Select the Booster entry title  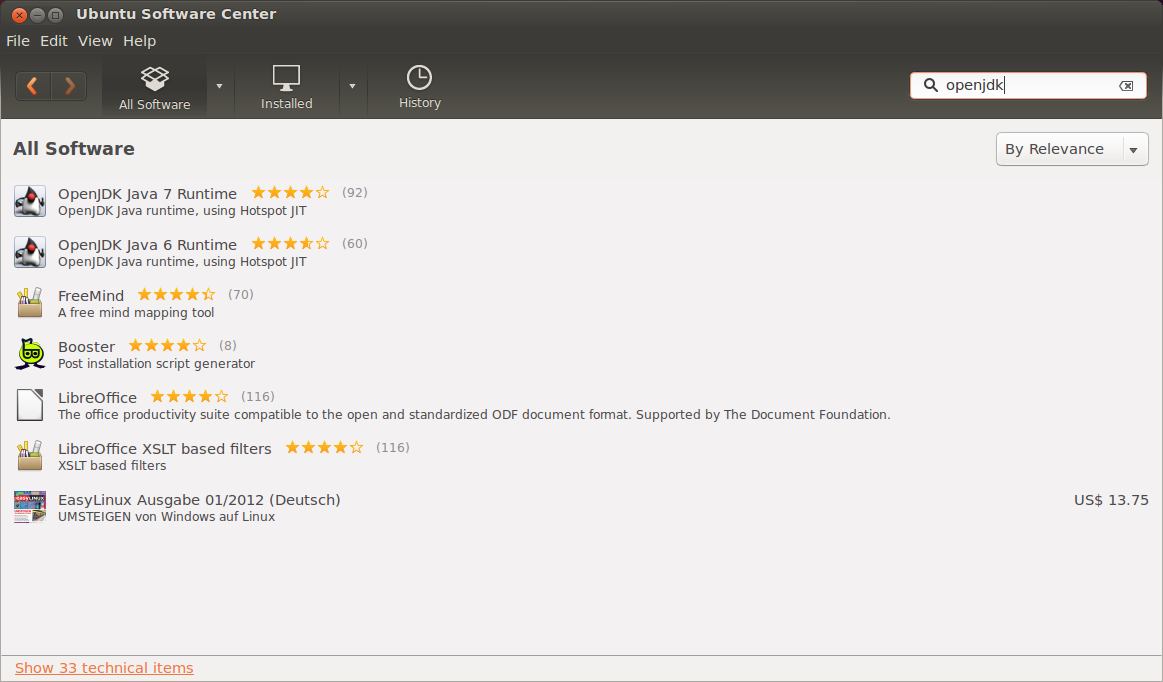87,347
